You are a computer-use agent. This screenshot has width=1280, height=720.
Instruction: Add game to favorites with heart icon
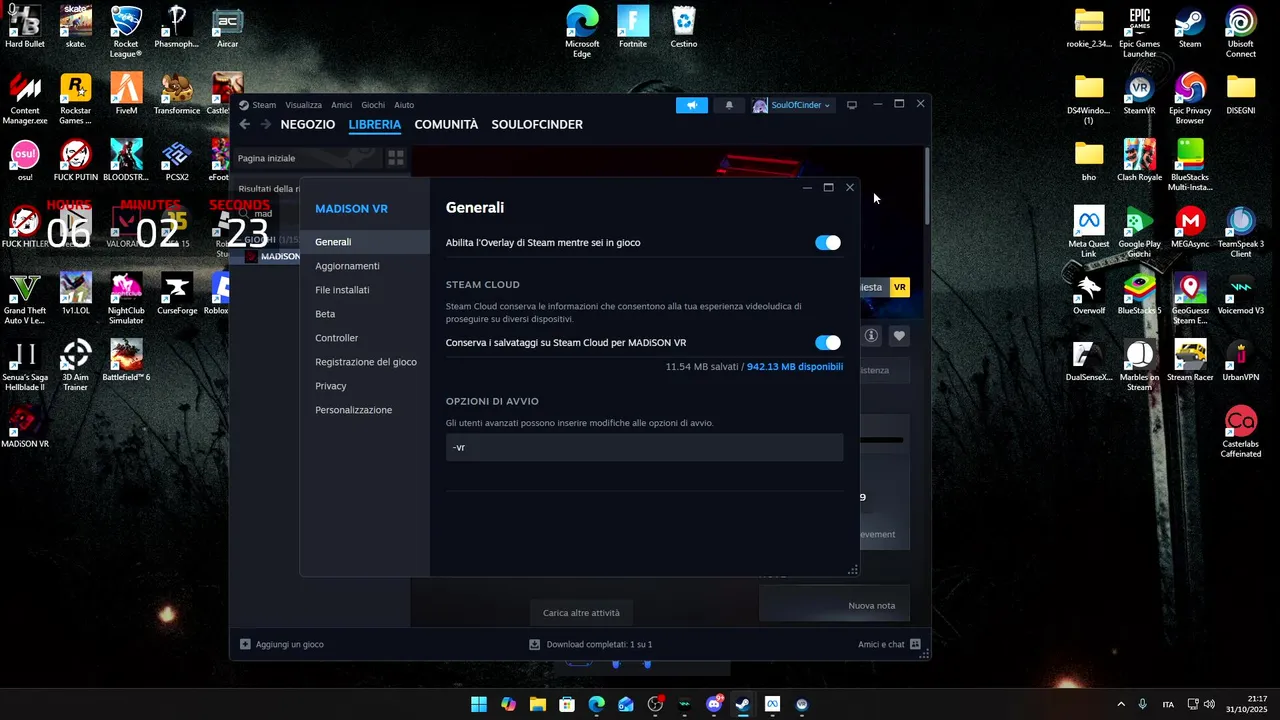(899, 336)
